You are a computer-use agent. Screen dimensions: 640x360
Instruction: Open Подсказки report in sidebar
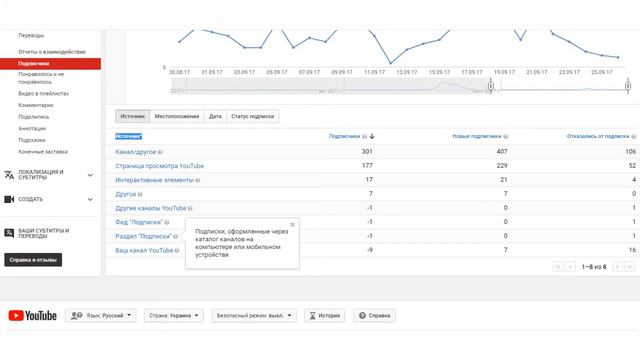coord(32,140)
